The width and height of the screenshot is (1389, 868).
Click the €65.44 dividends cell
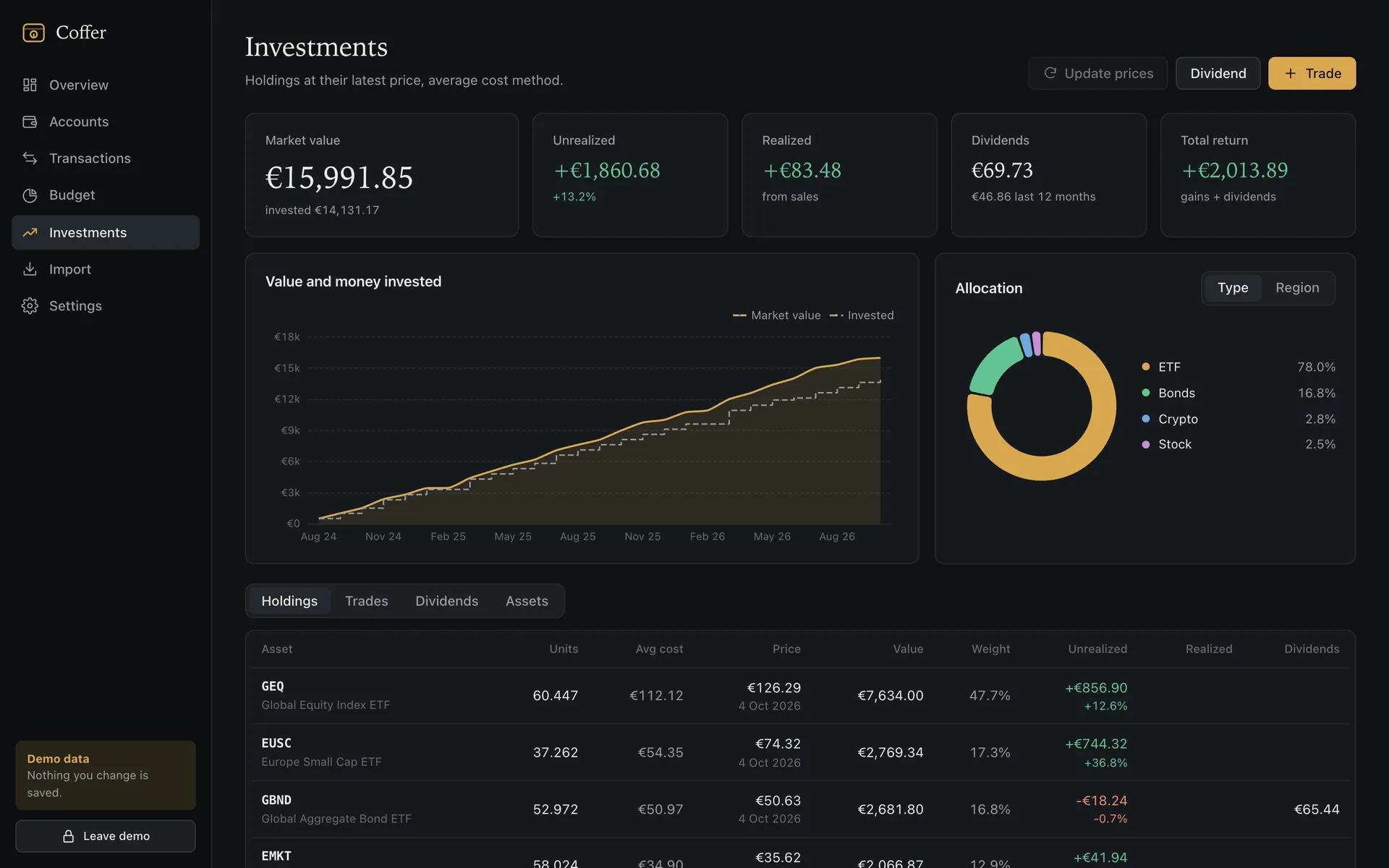point(1317,809)
